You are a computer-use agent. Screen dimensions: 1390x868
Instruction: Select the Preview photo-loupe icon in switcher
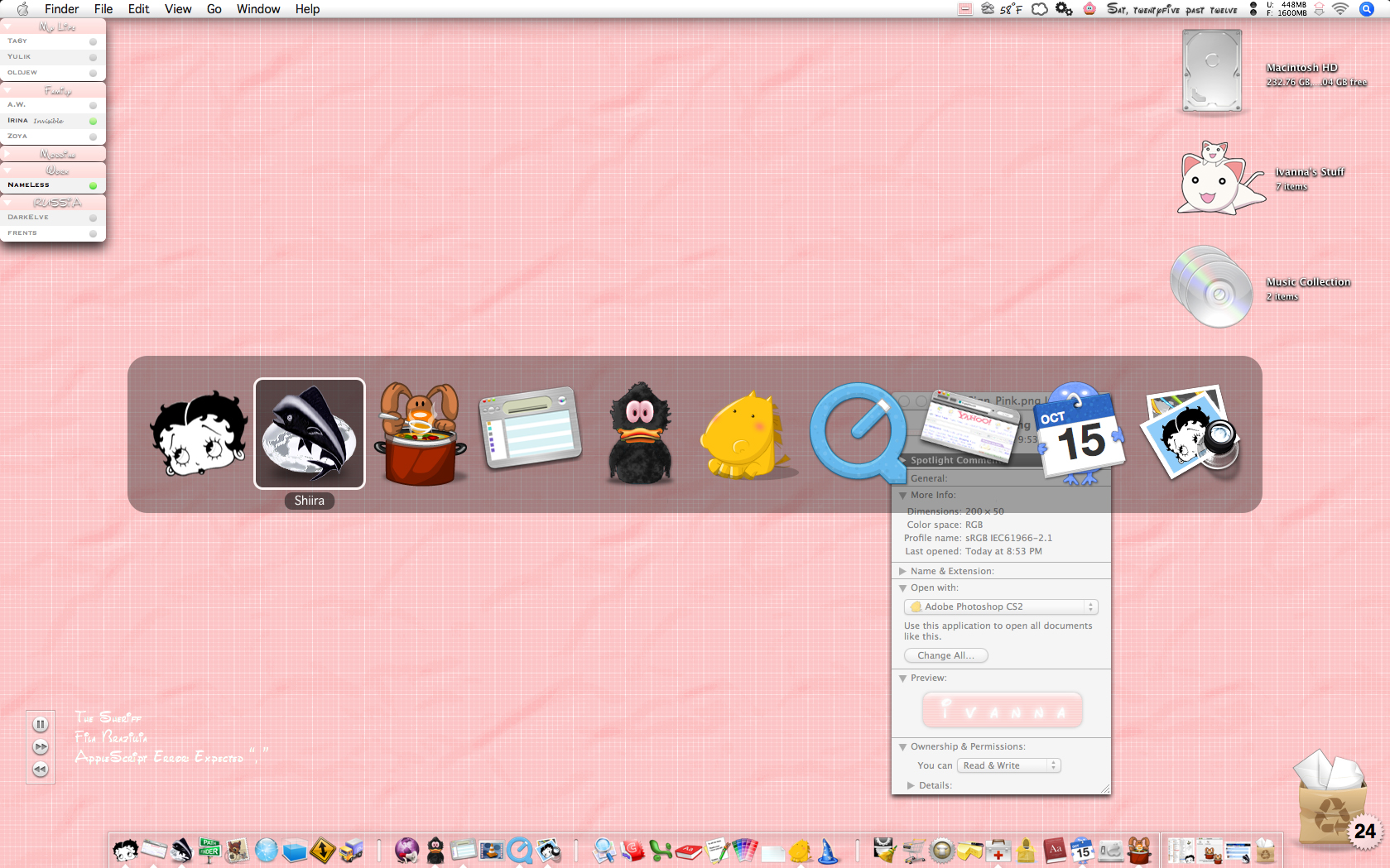pyautogui.click(x=1190, y=432)
